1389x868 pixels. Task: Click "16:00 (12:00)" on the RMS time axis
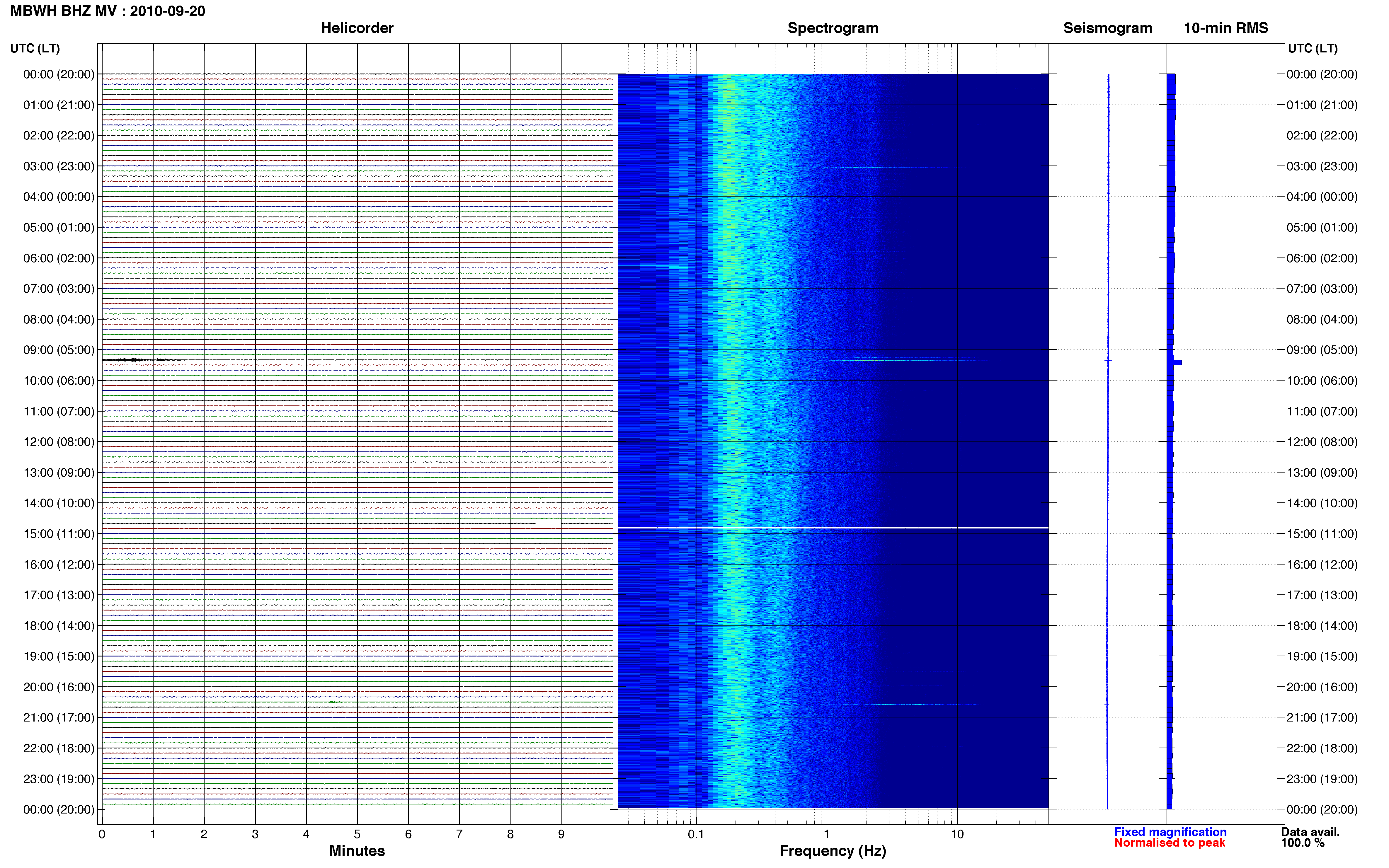[1322, 564]
